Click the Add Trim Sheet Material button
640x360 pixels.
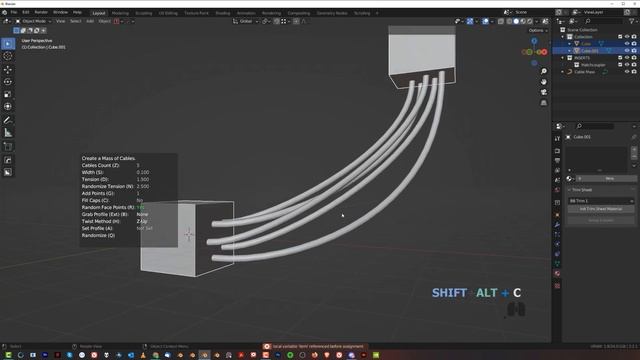[601, 209]
